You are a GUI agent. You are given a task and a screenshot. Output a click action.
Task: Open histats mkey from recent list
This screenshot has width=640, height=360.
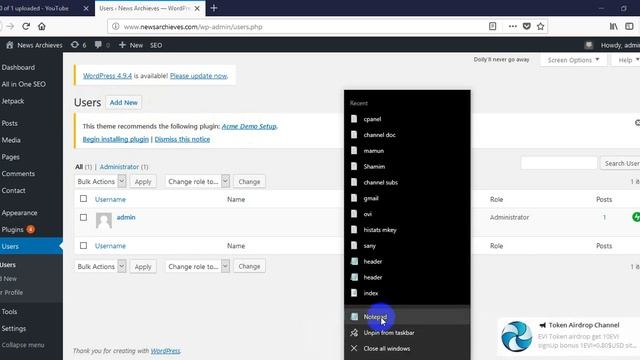pos(407,230)
